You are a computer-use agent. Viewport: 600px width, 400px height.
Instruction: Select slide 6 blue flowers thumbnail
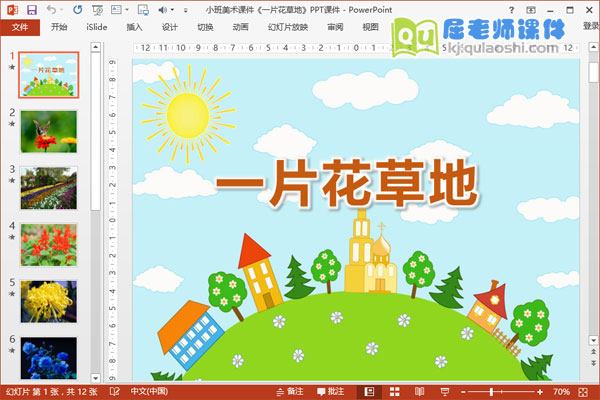click(49, 358)
